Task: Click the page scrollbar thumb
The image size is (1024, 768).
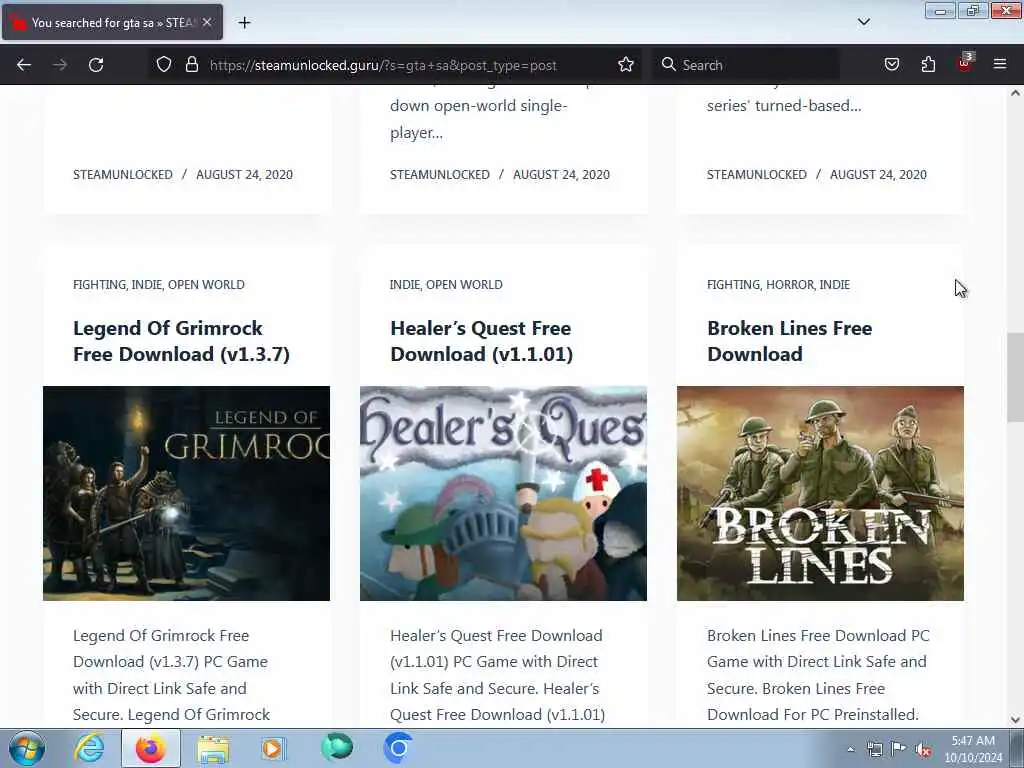Action: coord(1015,377)
